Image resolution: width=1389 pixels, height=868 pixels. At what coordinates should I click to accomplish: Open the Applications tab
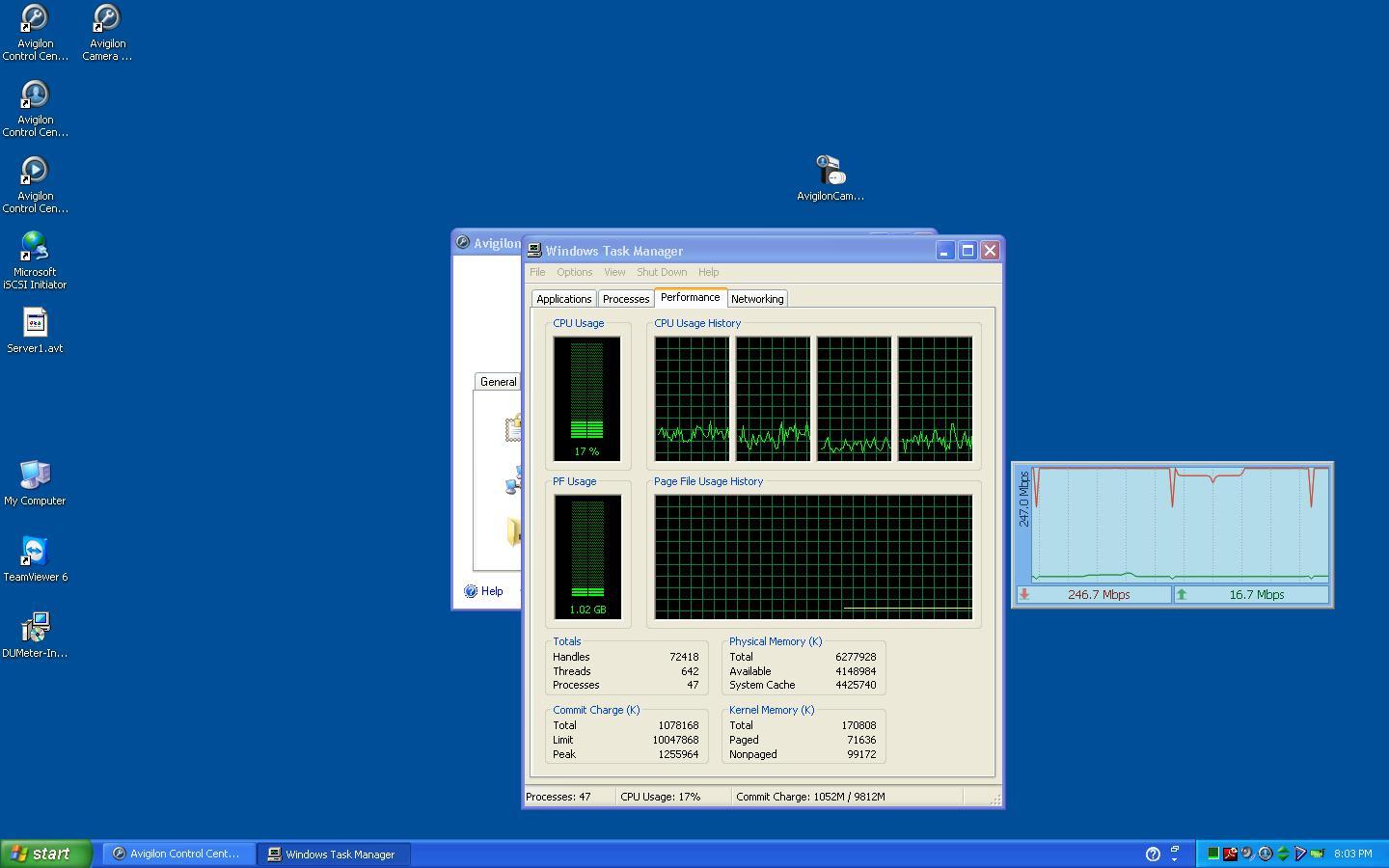point(563,299)
